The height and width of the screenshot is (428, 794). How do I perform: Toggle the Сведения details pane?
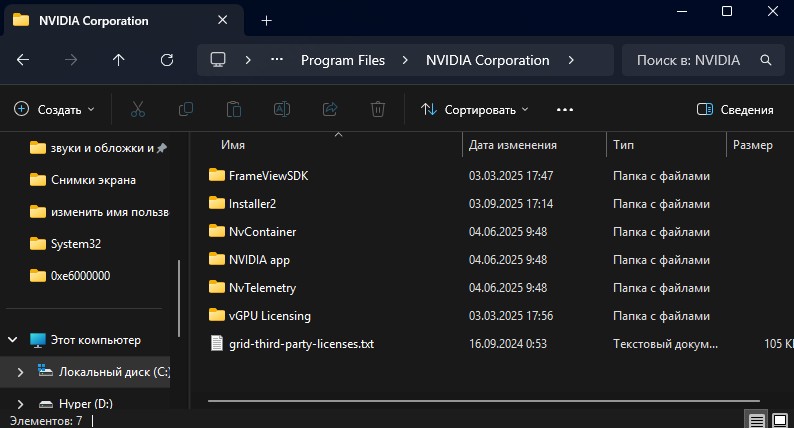click(735, 109)
